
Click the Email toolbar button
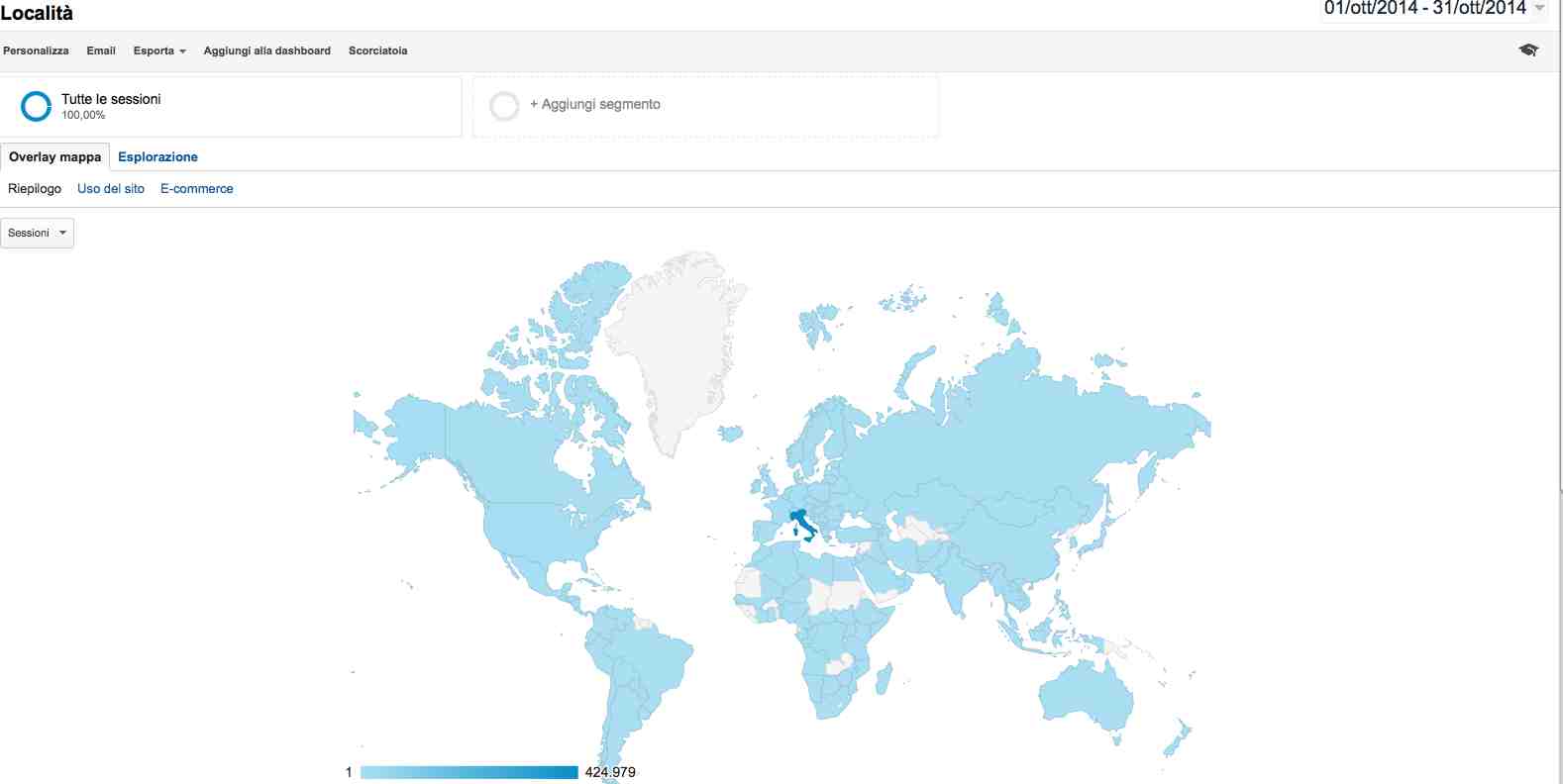pyautogui.click(x=101, y=50)
